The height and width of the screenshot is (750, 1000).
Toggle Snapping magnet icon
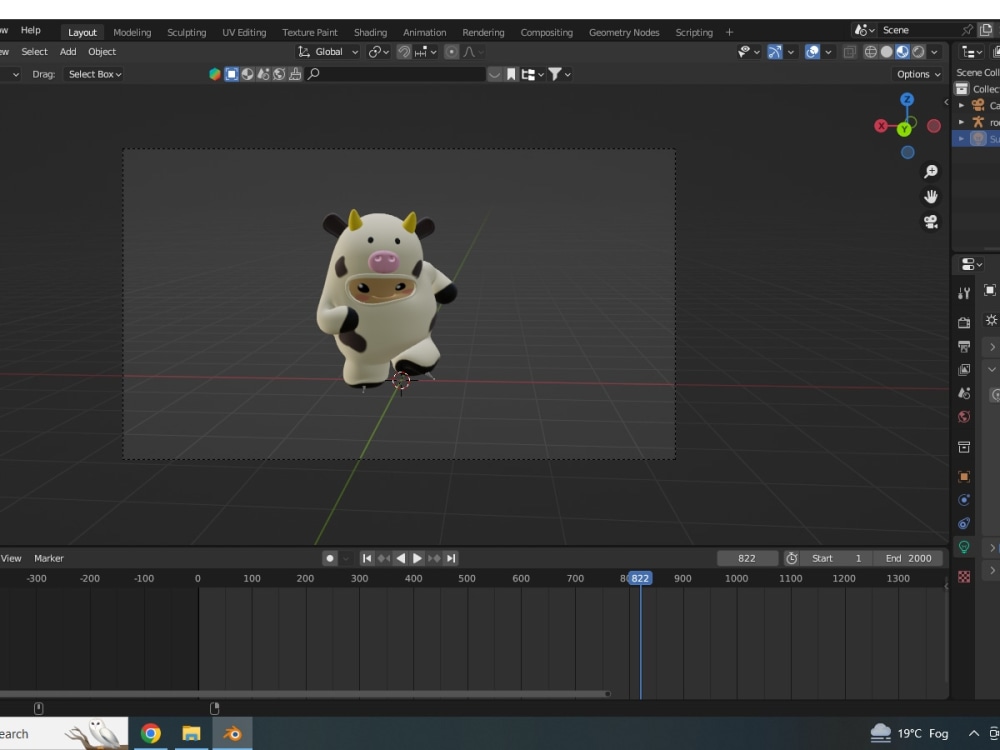point(403,51)
